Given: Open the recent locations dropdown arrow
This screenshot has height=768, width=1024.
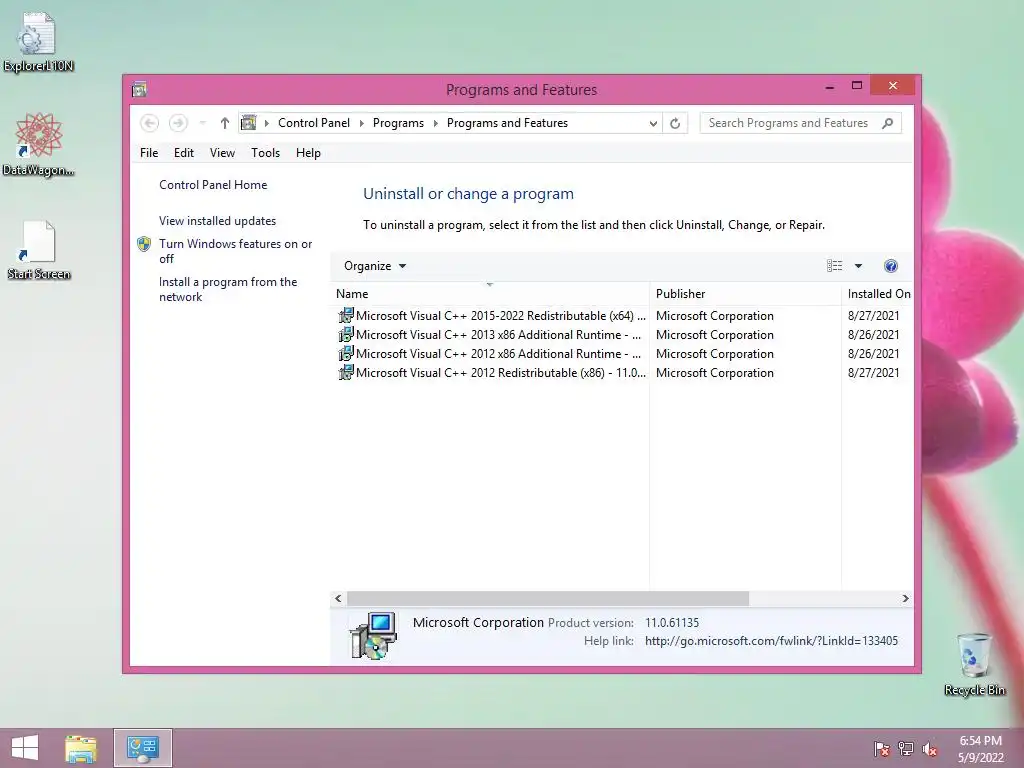Looking at the screenshot, I should click(x=202, y=123).
